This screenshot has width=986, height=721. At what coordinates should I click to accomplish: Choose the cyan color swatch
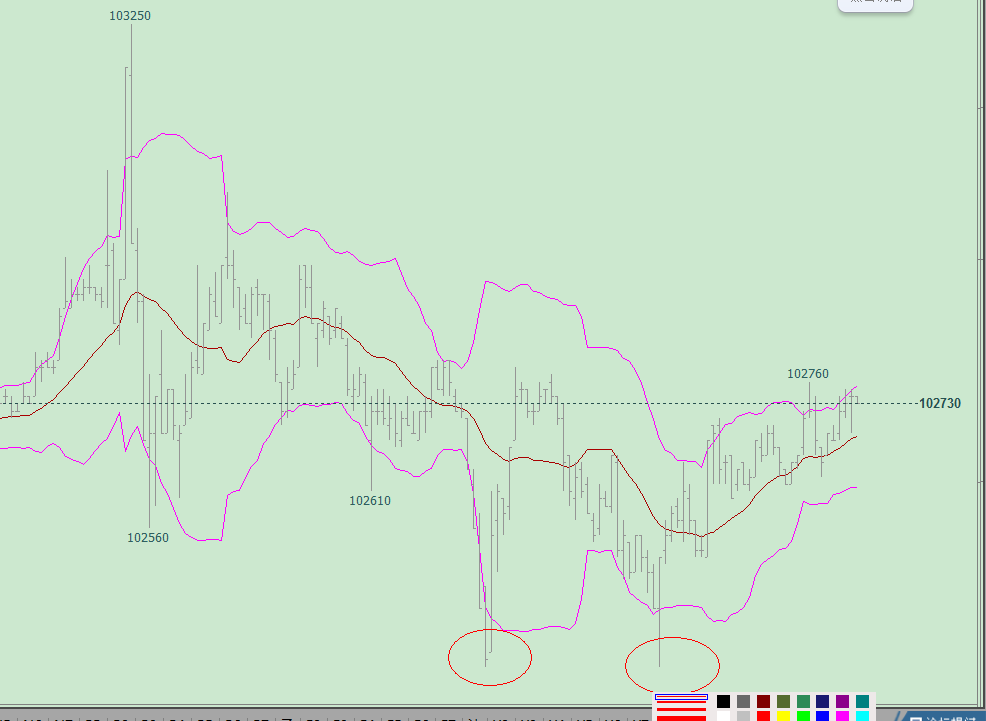pos(863,716)
